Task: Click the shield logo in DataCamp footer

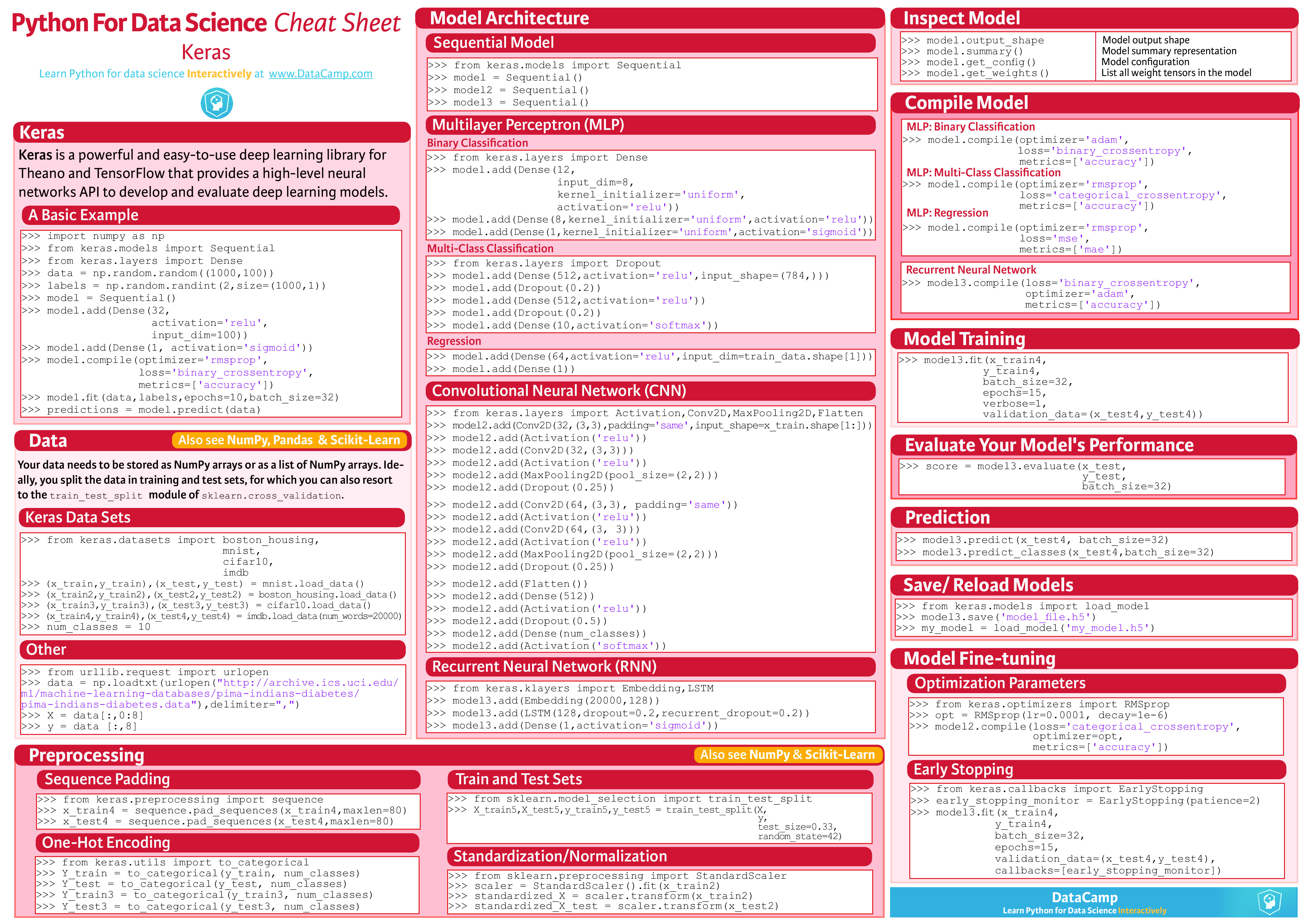Action: point(1269,902)
